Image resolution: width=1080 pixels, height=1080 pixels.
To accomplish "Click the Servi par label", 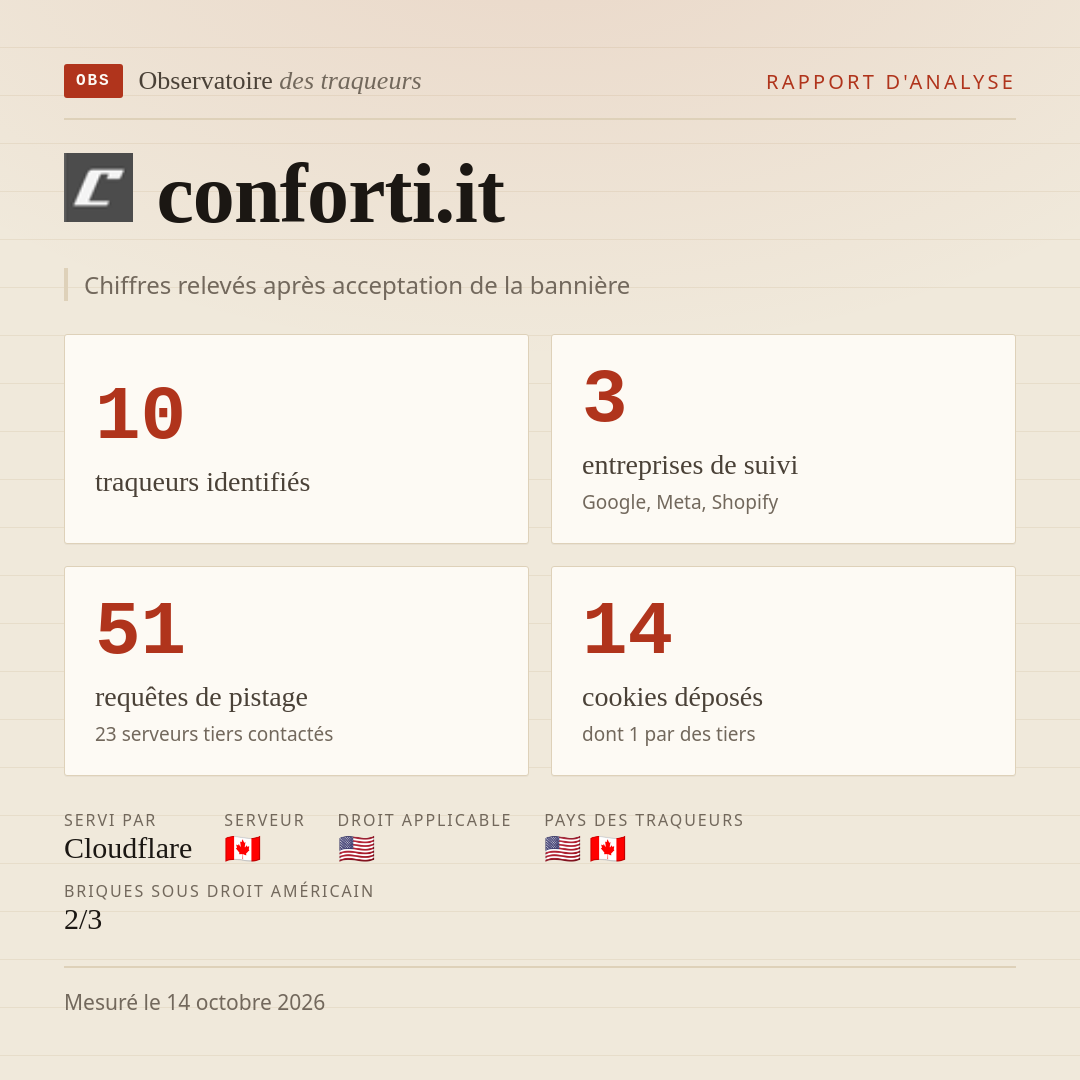I will (110, 820).
